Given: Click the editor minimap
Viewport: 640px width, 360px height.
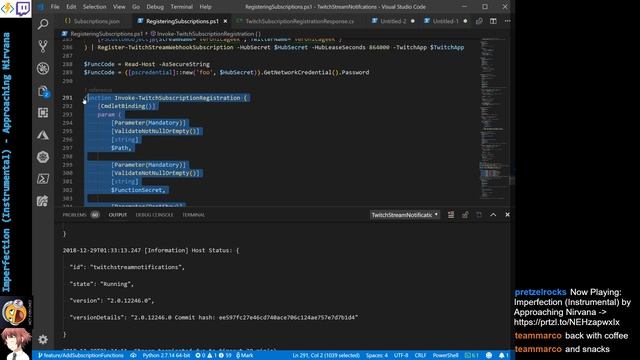Looking at the screenshot, I should coord(492,118).
